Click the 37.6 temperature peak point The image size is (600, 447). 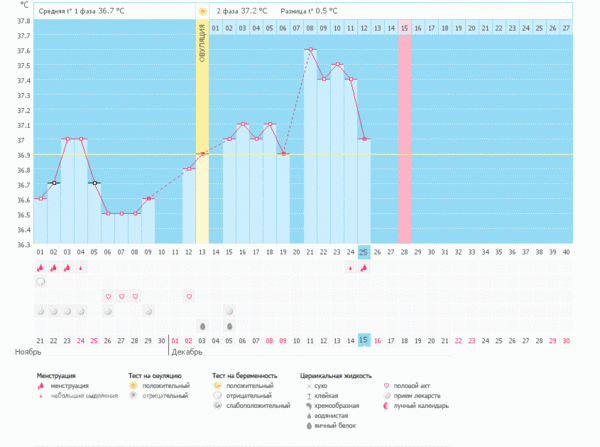tap(310, 50)
